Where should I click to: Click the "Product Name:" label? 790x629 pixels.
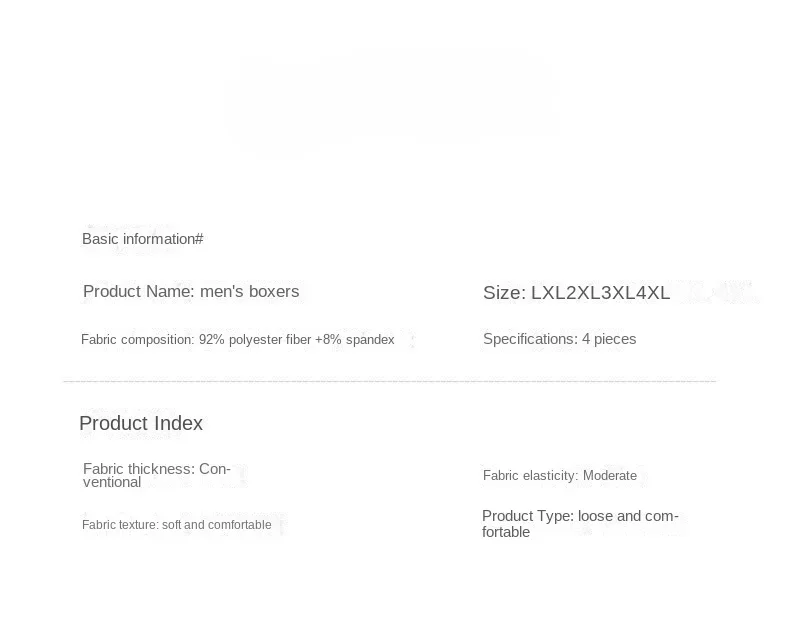coord(139,292)
